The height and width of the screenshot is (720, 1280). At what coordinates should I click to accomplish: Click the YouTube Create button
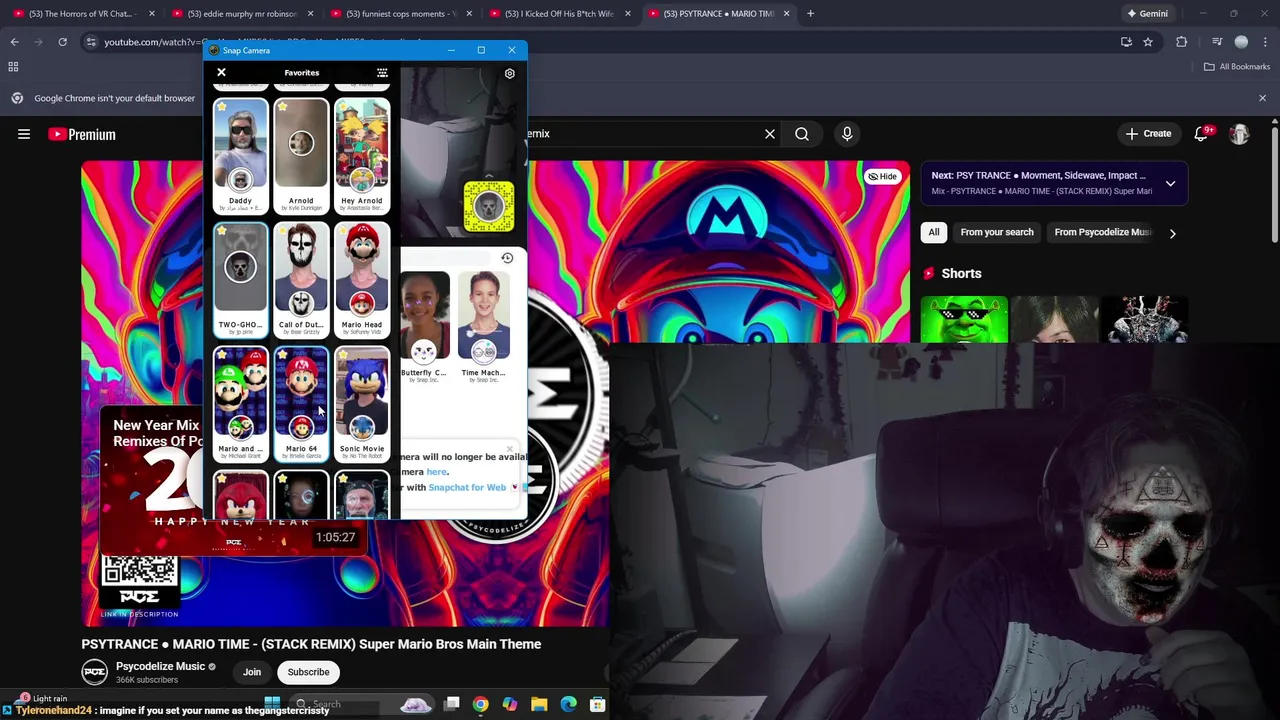click(x=1148, y=134)
